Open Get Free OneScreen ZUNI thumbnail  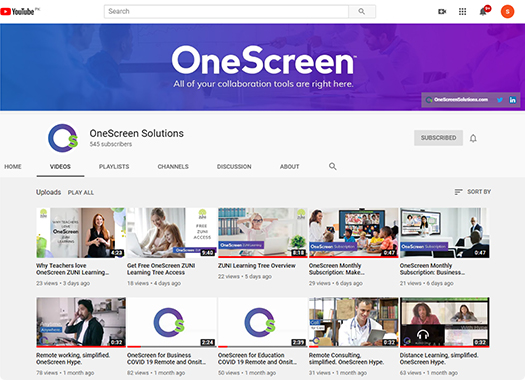tap(172, 233)
